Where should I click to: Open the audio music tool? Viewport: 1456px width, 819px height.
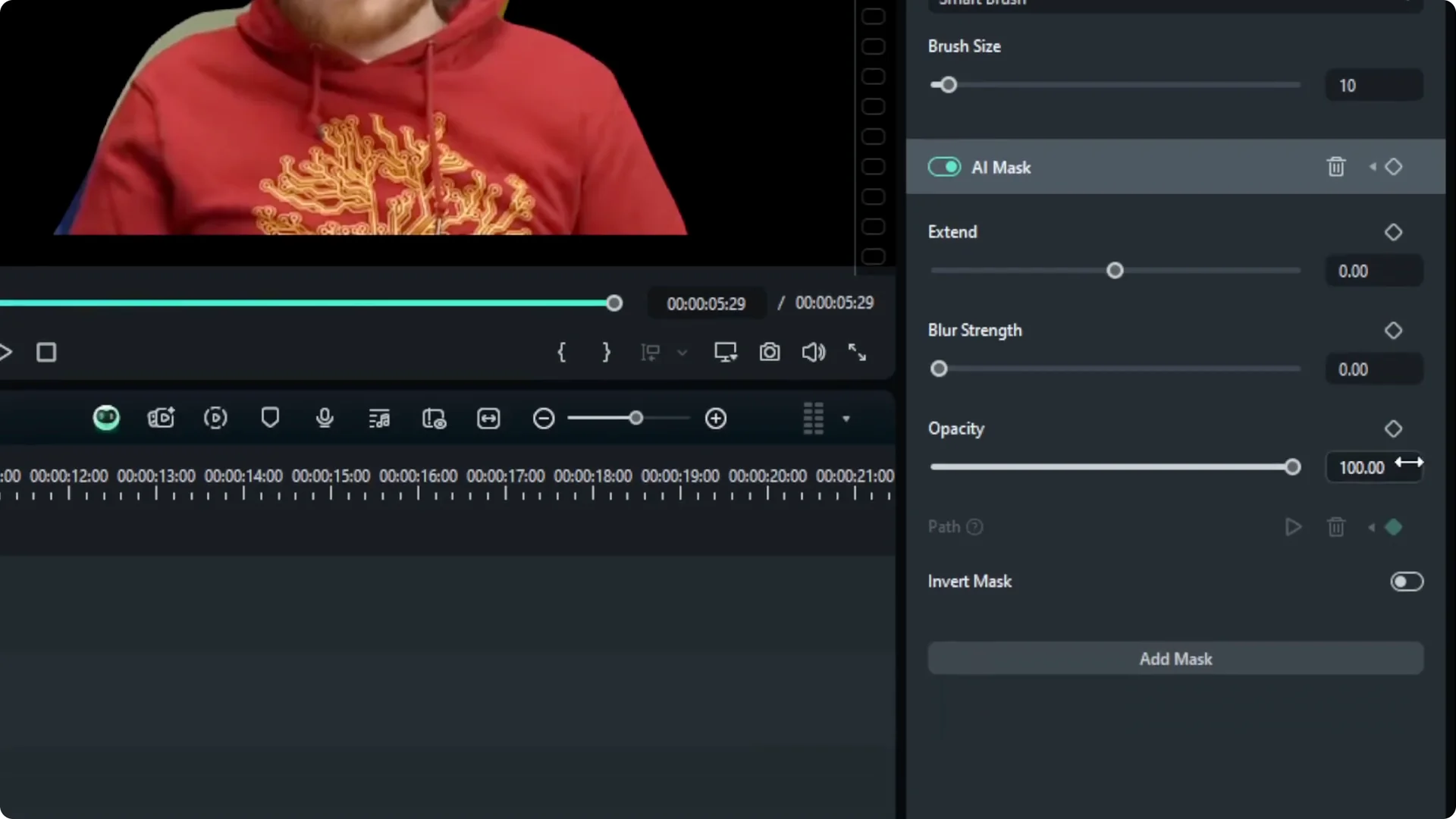(379, 418)
